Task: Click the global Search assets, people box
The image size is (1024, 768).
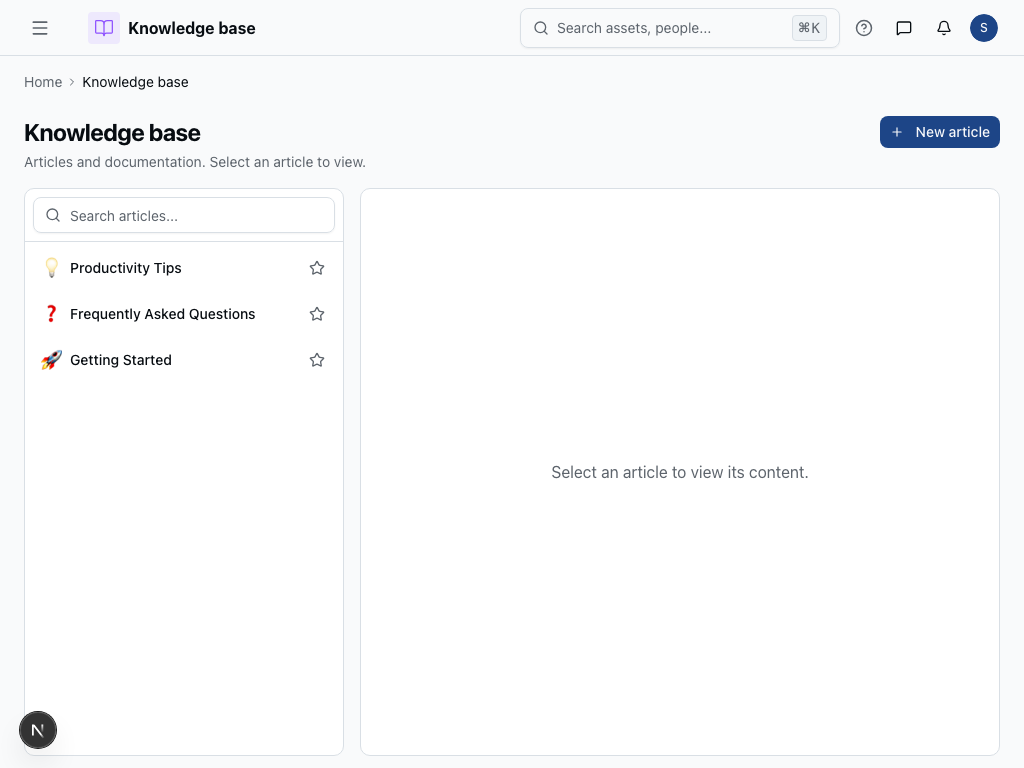Action: pos(660,28)
